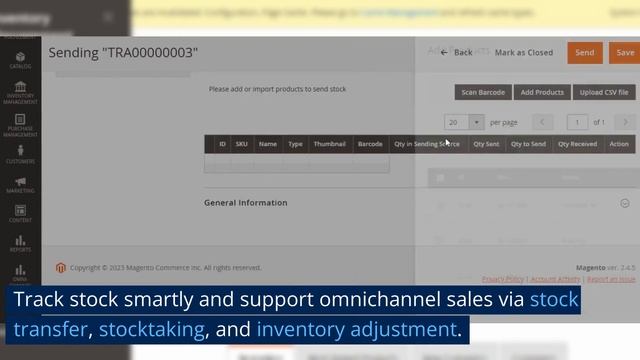This screenshot has width=640, height=360.
Task: Open the Marketing sidebar menu
Action: click(20, 184)
